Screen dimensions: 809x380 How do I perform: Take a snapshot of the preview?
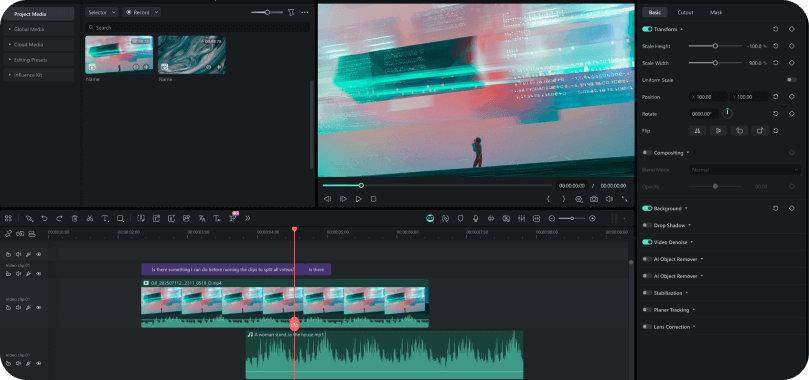[x=594, y=199]
